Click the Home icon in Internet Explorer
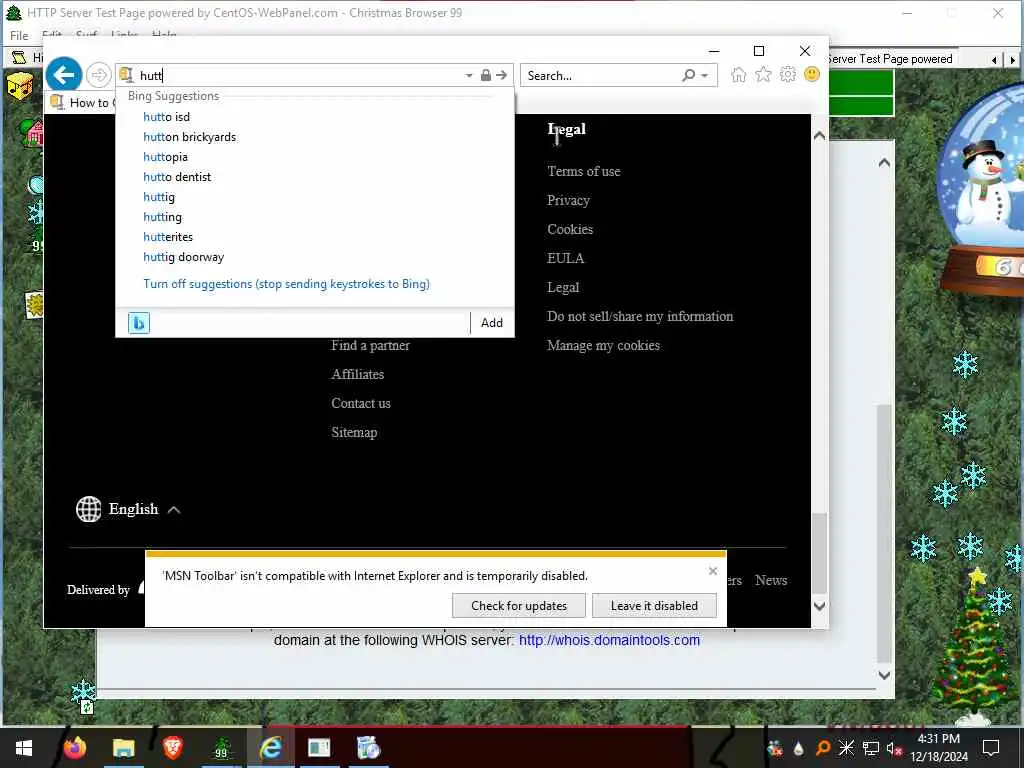The image size is (1024, 768). click(739, 75)
